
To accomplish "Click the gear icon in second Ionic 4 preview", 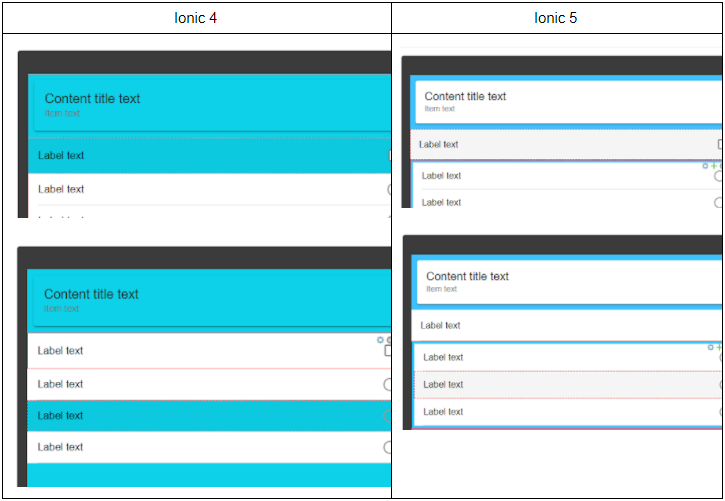I will [x=380, y=340].
